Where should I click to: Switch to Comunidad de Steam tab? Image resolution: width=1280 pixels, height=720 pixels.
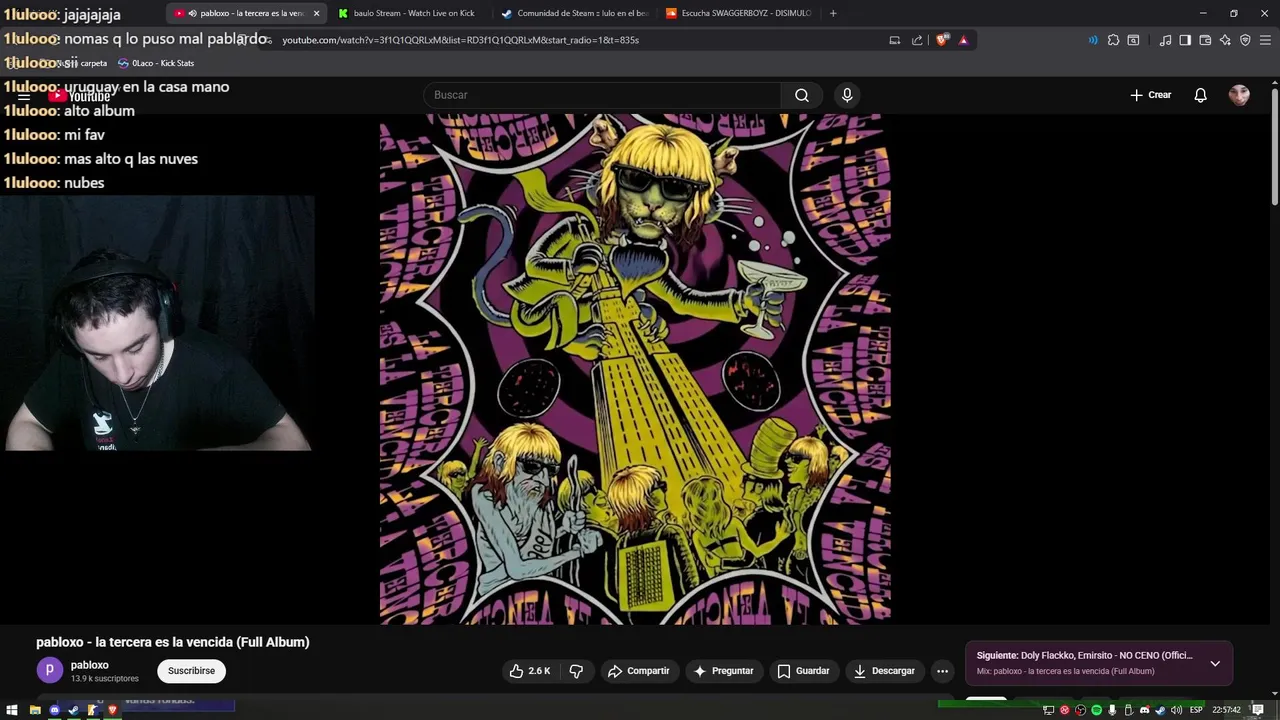[575, 13]
